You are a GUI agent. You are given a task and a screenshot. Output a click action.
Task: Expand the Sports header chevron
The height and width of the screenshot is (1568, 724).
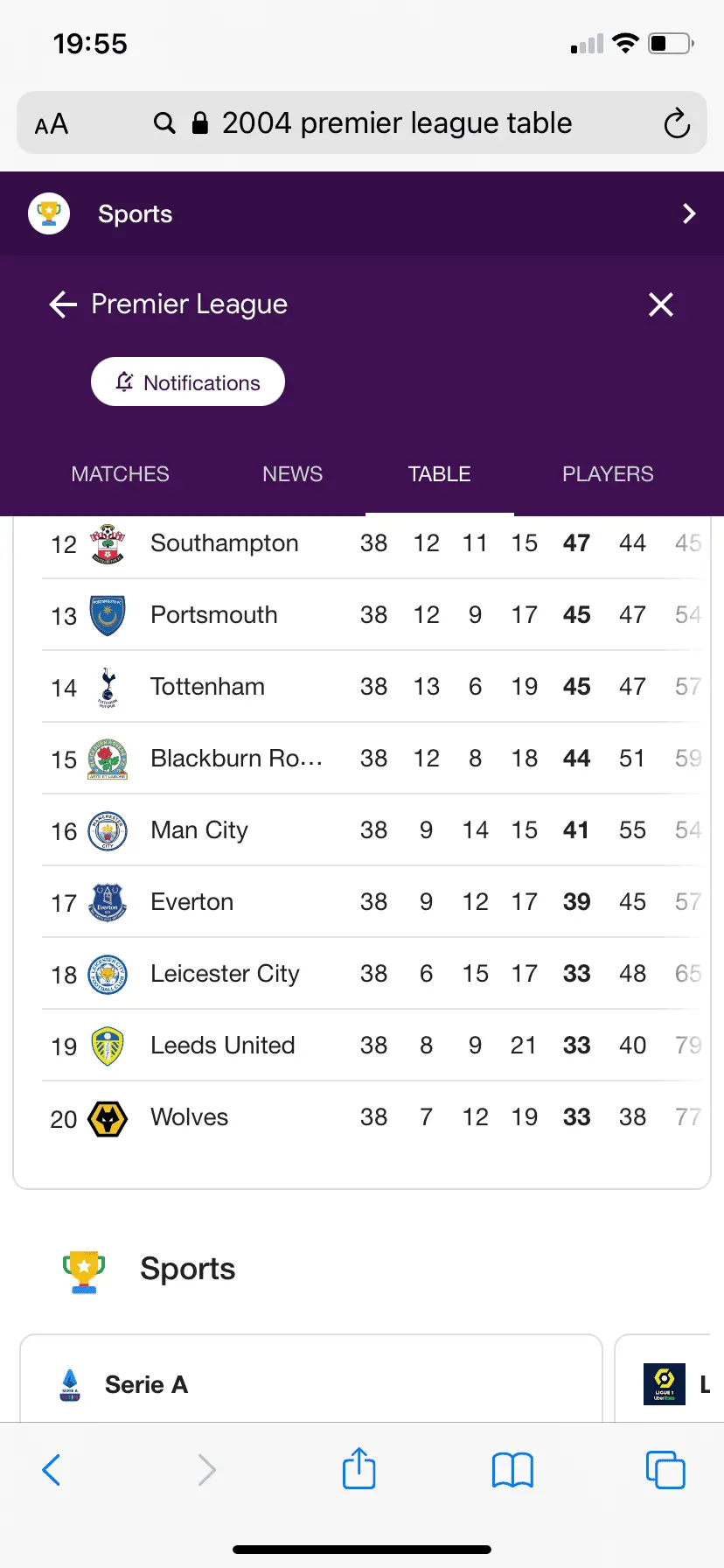click(x=689, y=214)
